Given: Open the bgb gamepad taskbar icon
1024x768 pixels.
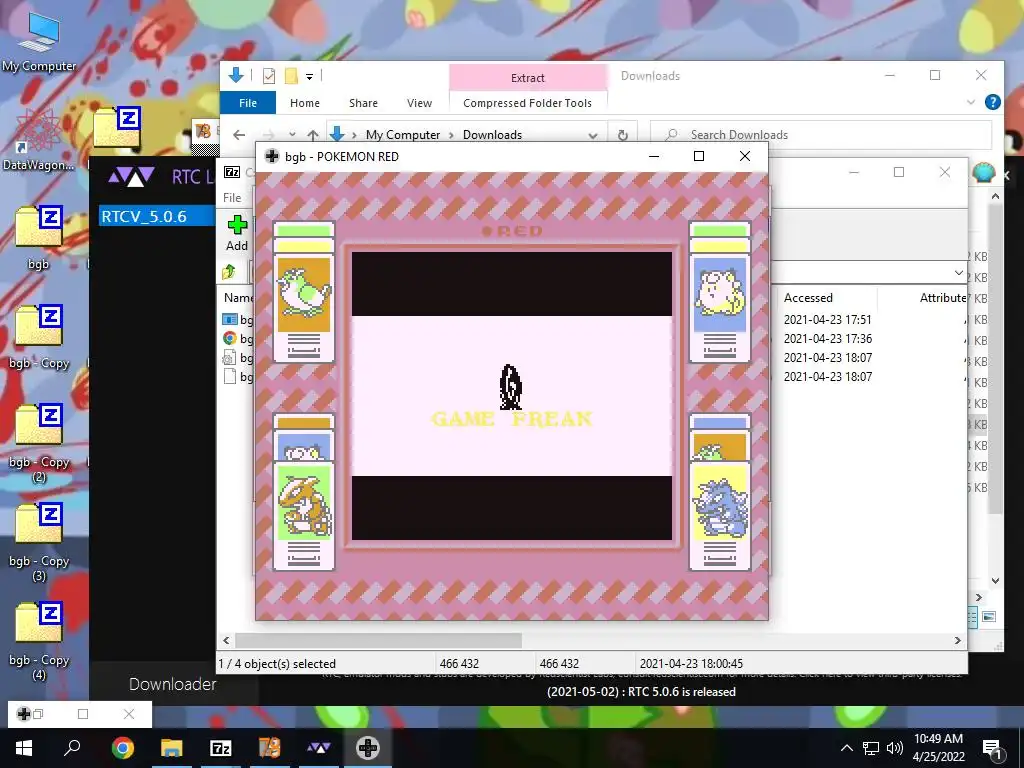Looking at the screenshot, I should point(368,748).
